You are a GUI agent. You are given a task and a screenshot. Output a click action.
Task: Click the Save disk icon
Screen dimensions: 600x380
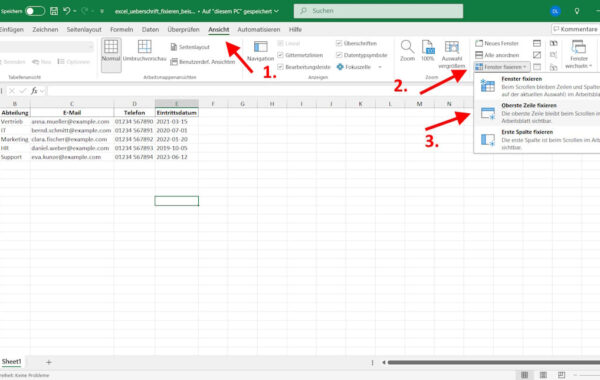tap(54, 11)
